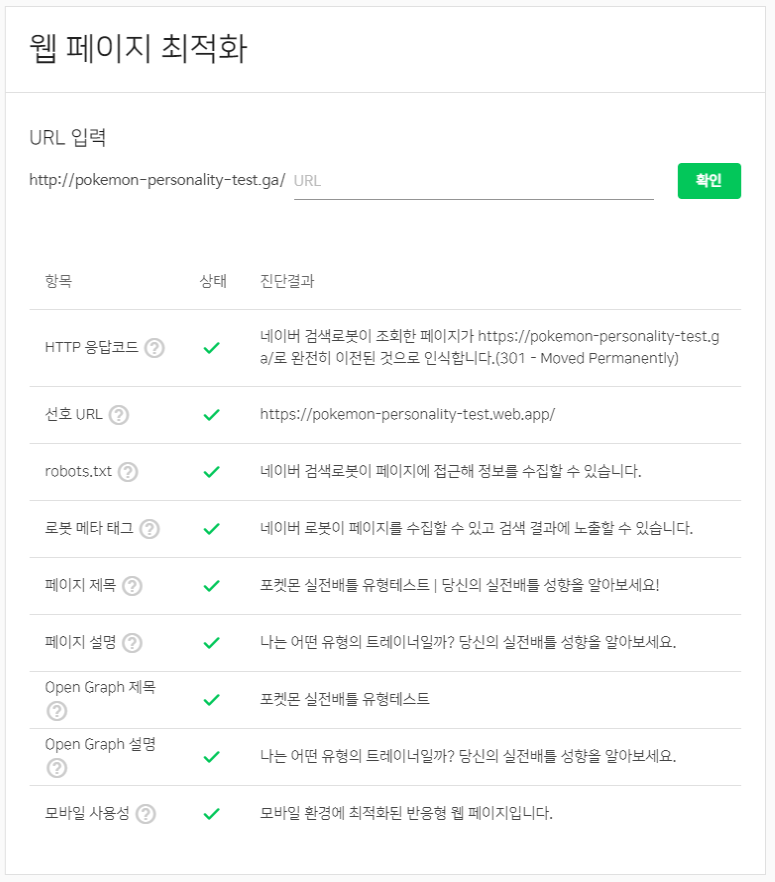
Task: Show help for robots.txt item
Action: coord(128,472)
